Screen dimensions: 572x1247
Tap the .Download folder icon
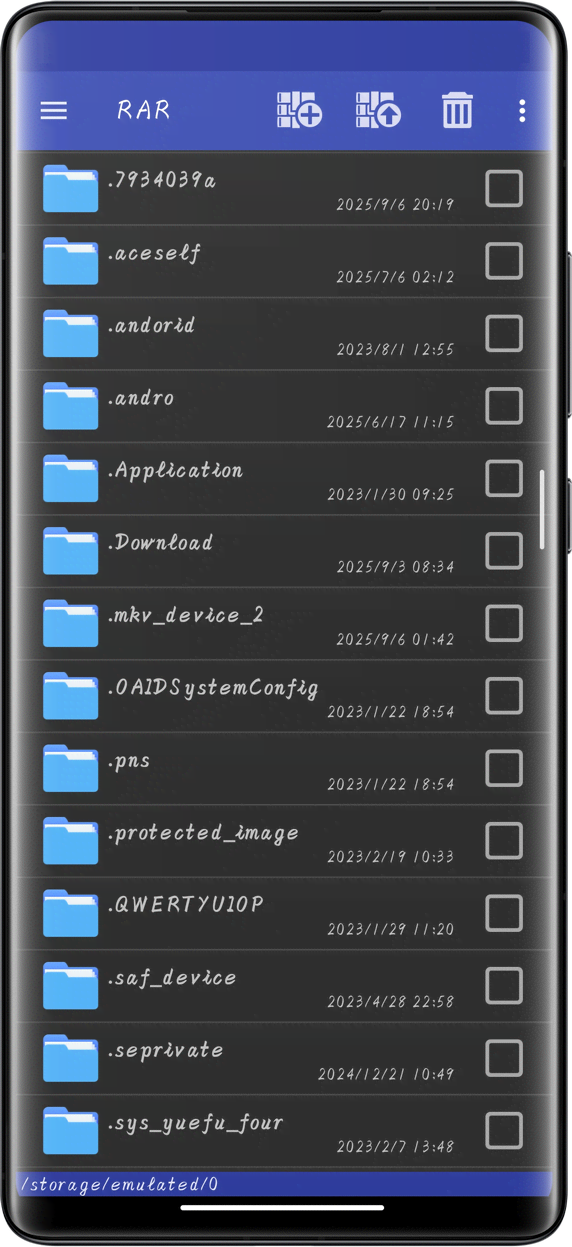click(x=70, y=551)
